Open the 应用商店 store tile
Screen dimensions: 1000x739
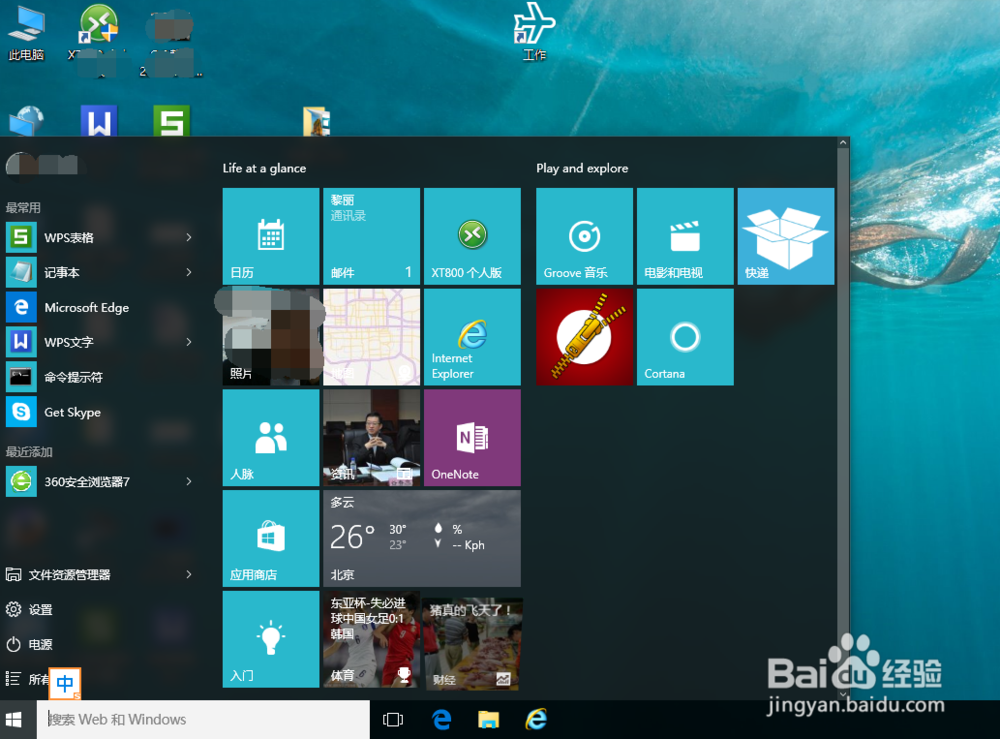(x=270, y=538)
